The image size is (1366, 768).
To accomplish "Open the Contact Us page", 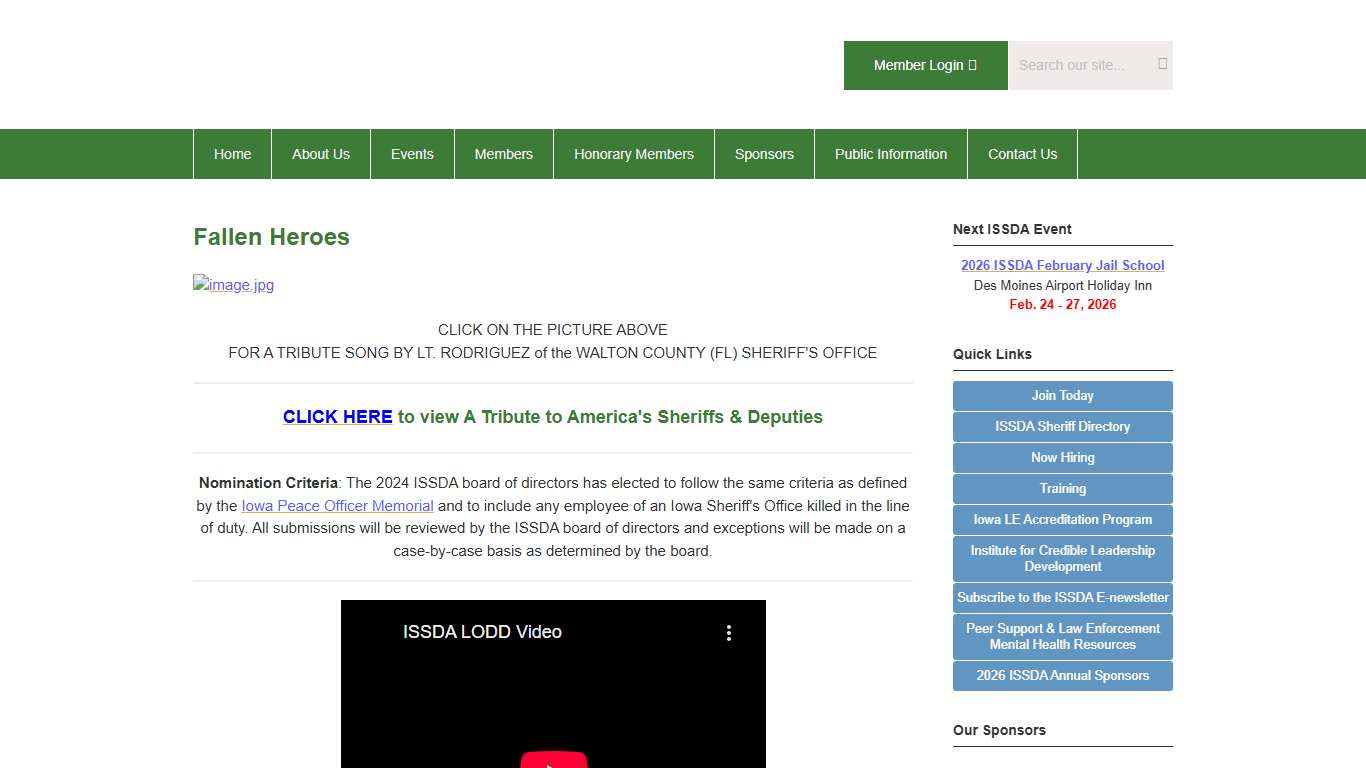I will (x=1022, y=154).
